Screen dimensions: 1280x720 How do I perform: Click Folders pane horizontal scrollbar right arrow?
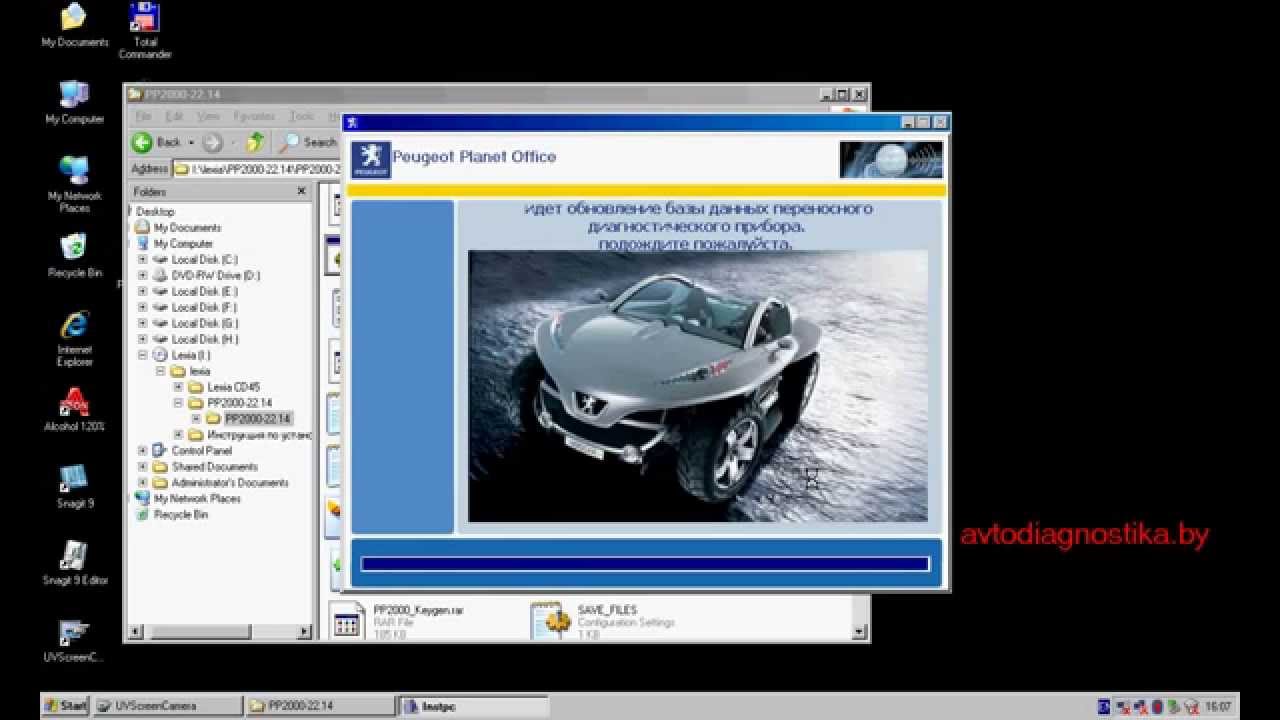tap(305, 633)
